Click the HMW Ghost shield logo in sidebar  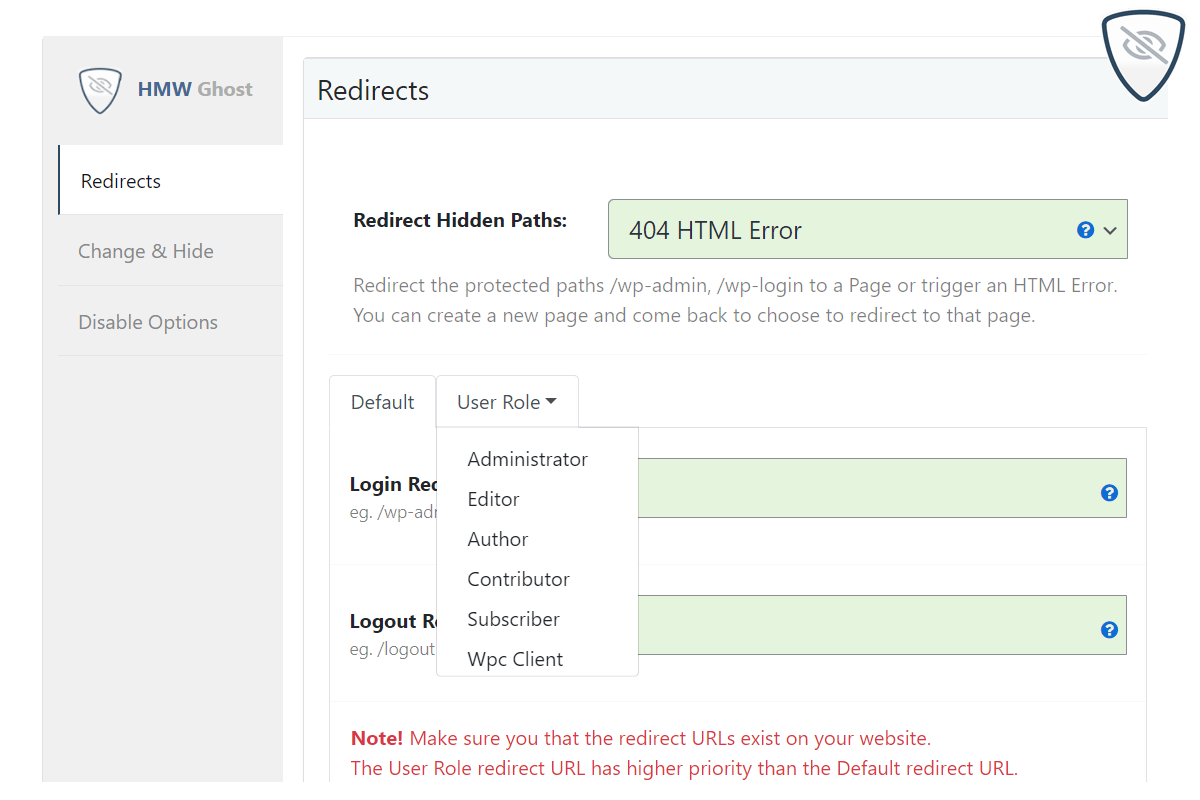tap(100, 90)
